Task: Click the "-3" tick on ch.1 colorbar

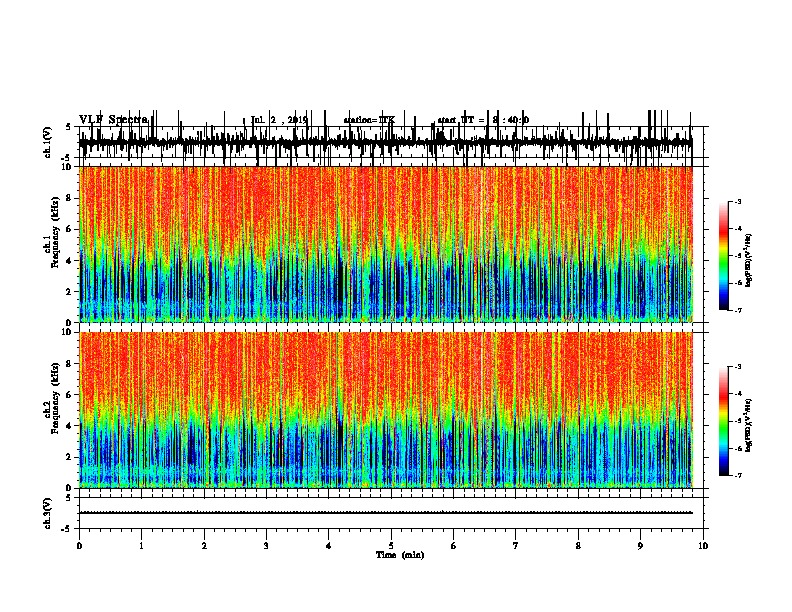Action: tap(738, 202)
